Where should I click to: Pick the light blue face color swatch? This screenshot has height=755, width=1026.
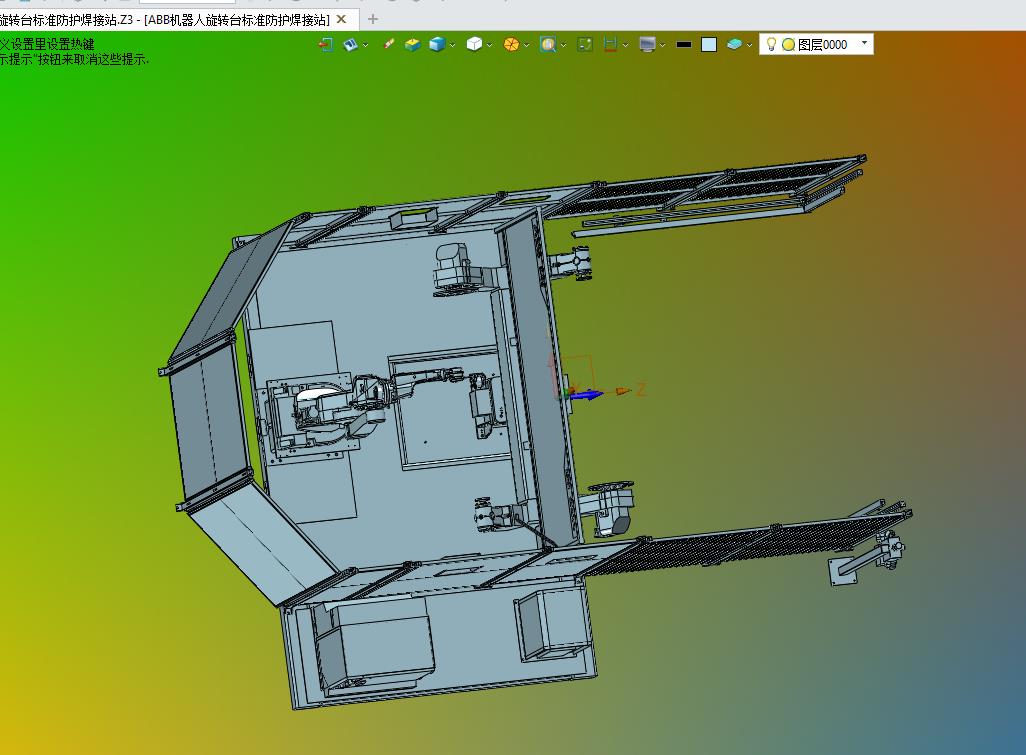709,44
